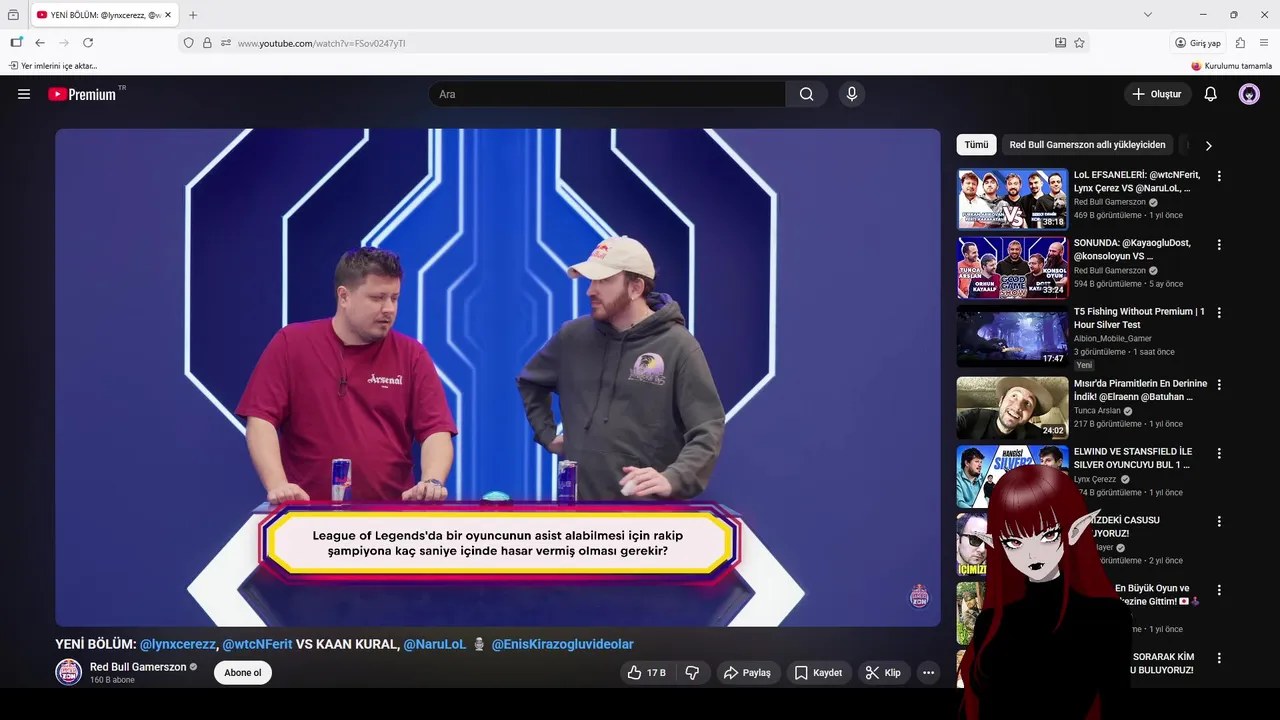Open the 'T5 Fishing Without Premium' title
The image size is (1280, 720).
click(x=1139, y=318)
